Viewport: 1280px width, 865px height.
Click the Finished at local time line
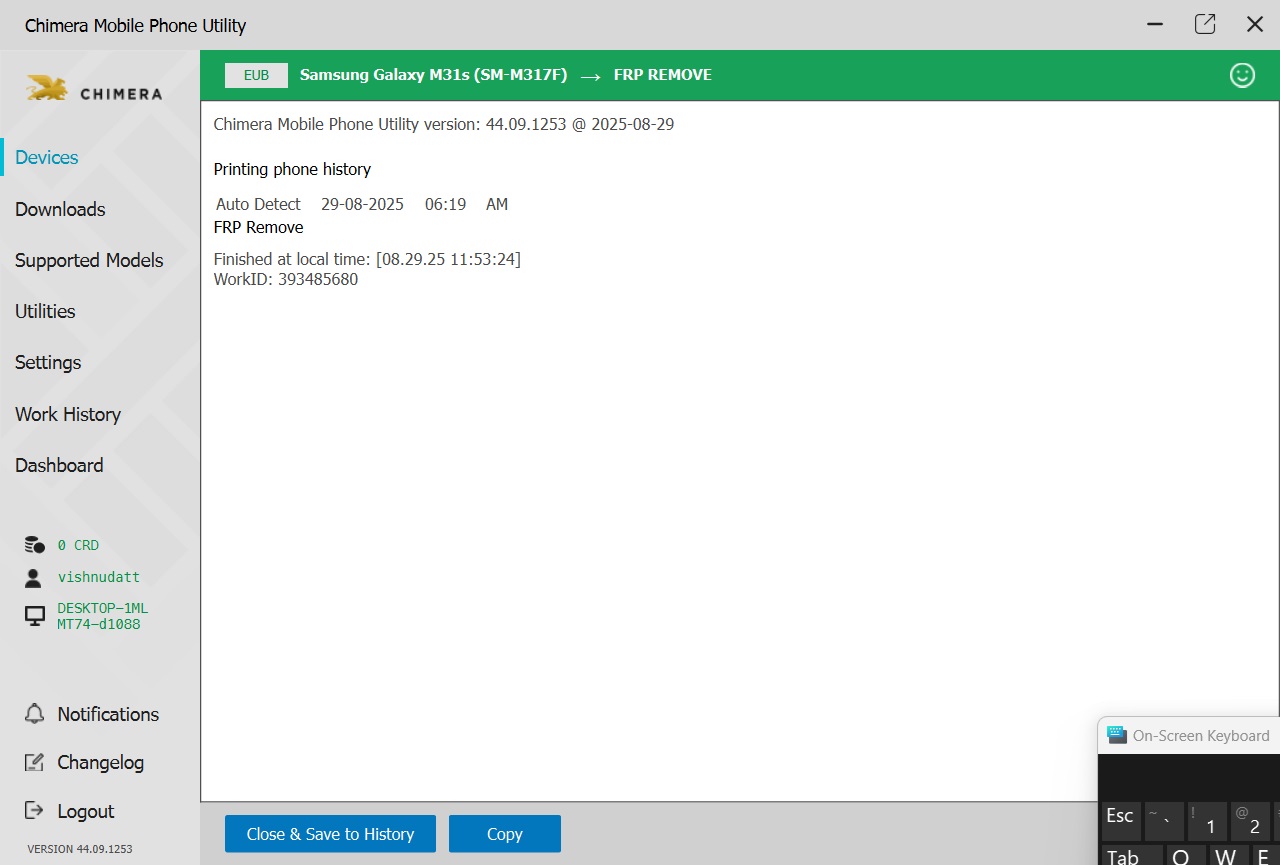click(x=367, y=260)
